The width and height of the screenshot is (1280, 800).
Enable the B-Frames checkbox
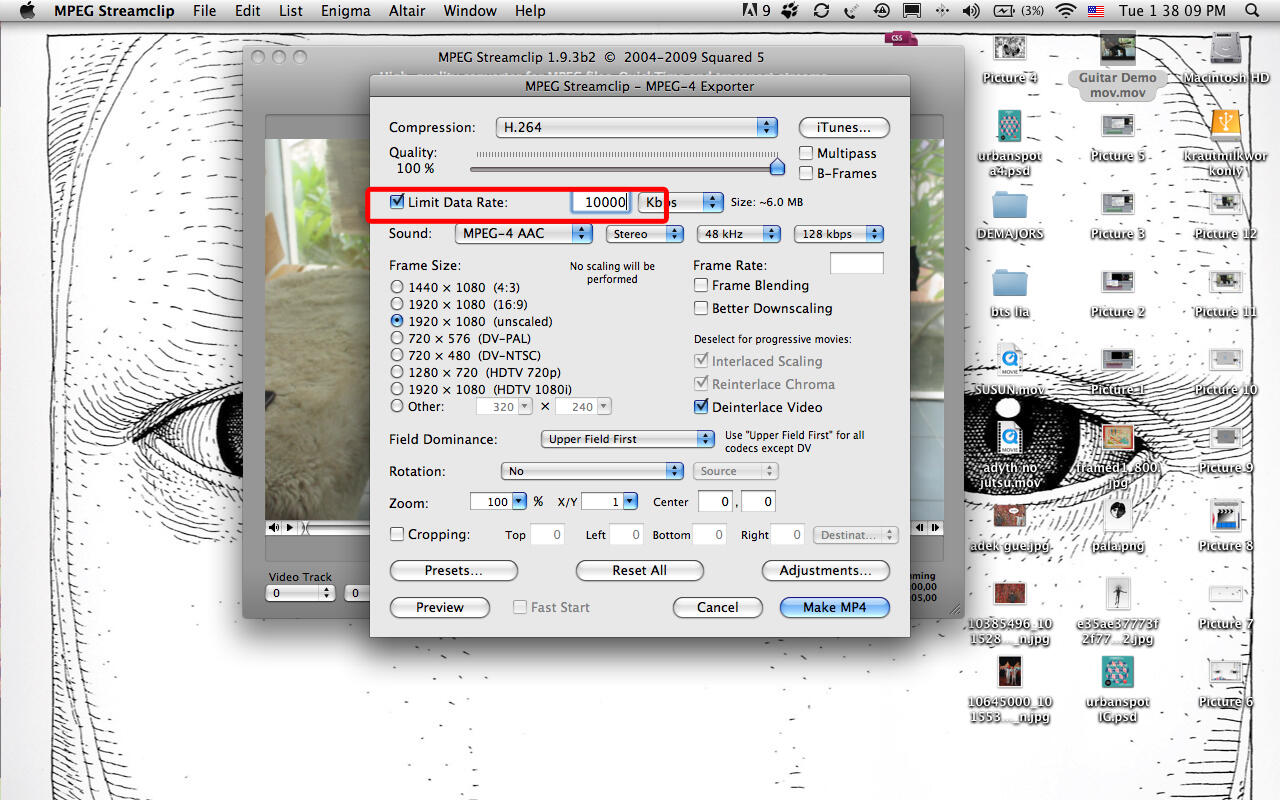click(x=806, y=173)
